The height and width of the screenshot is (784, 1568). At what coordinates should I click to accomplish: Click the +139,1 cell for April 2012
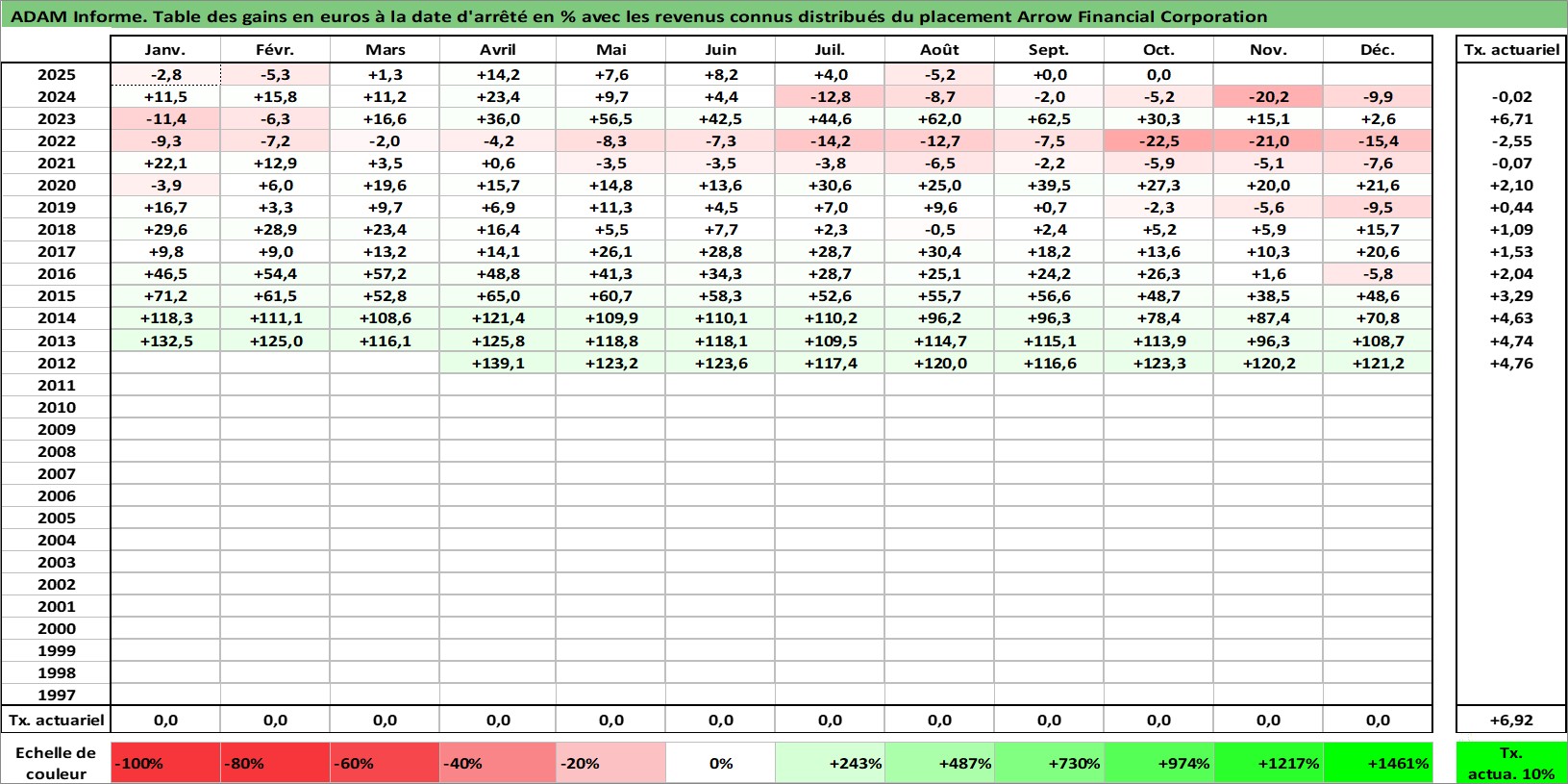coord(497,363)
